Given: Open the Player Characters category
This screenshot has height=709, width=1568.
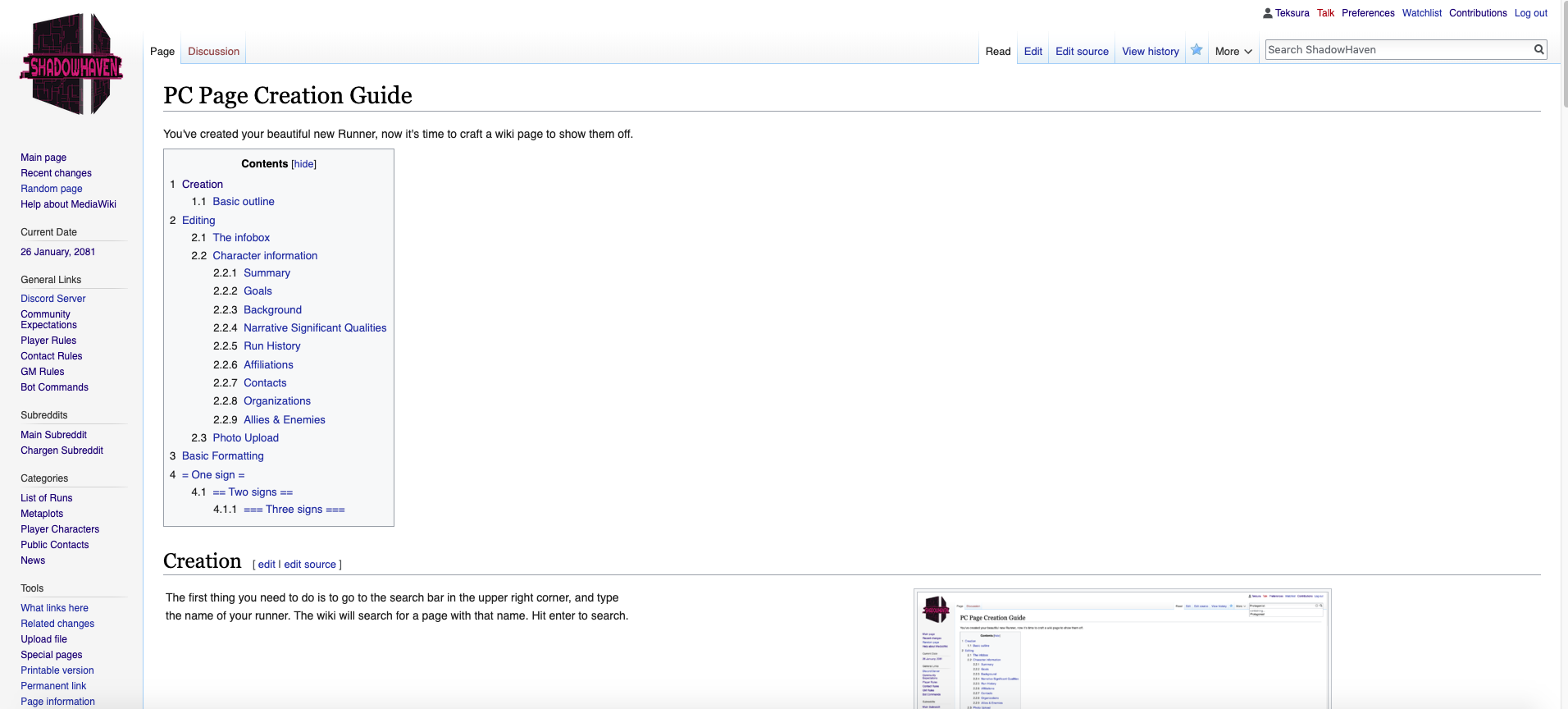Looking at the screenshot, I should [x=60, y=529].
